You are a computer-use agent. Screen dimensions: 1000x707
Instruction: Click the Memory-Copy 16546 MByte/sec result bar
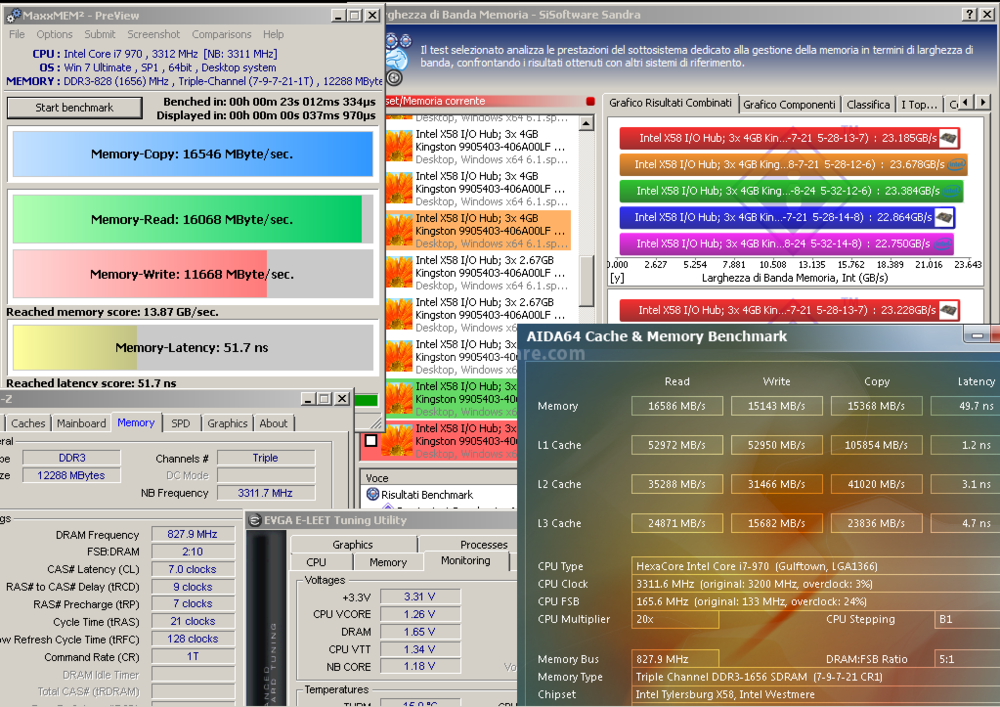193,154
